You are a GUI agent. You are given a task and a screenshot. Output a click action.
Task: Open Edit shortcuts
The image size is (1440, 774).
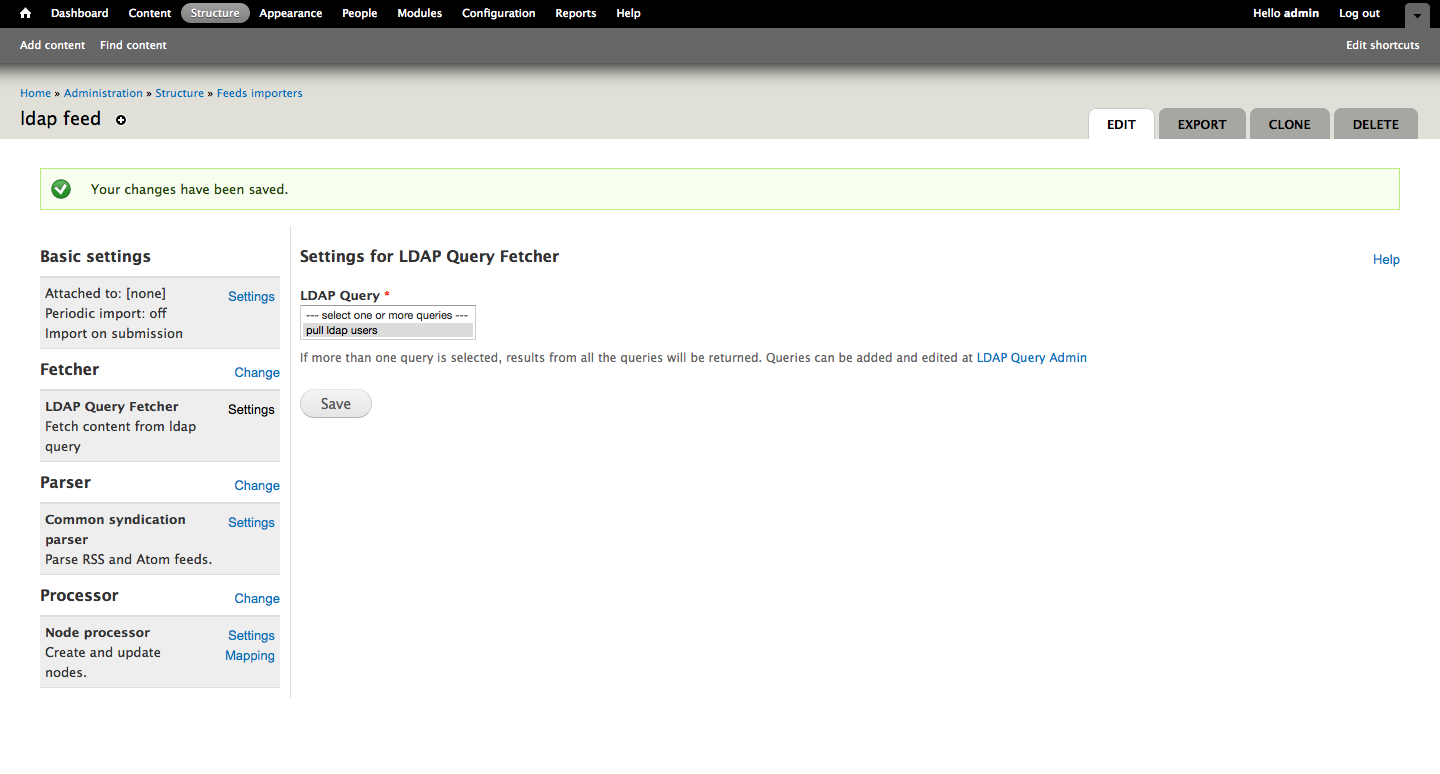pos(1383,45)
